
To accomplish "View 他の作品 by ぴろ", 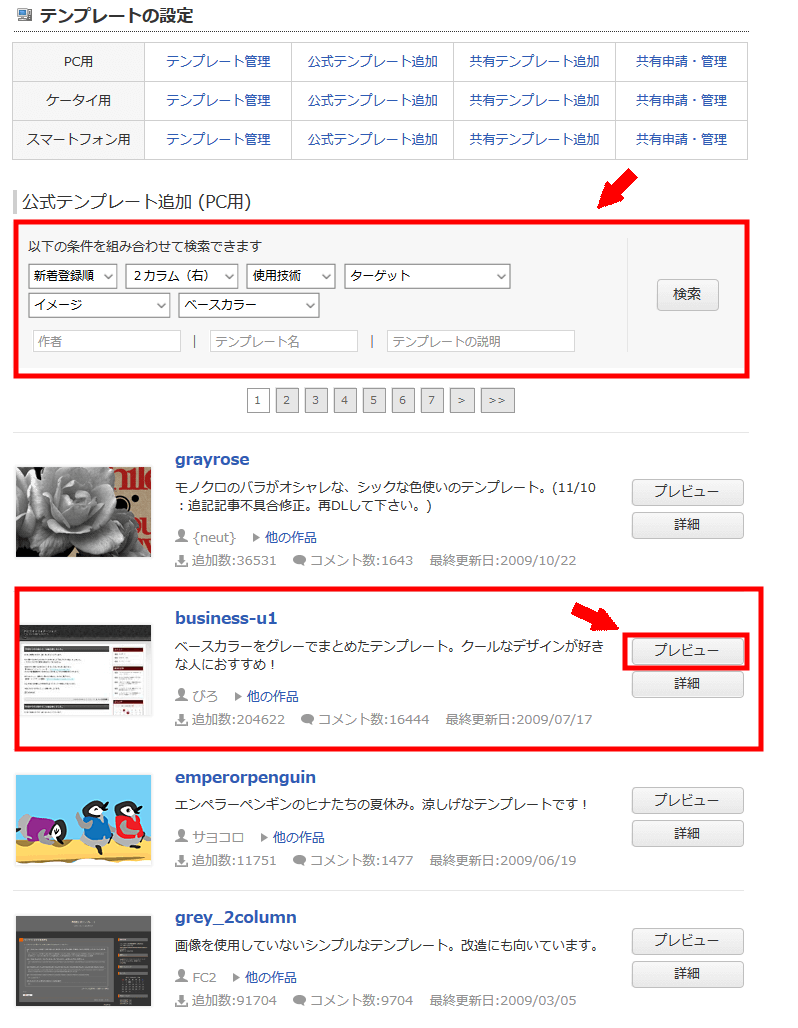I will tap(272, 696).
